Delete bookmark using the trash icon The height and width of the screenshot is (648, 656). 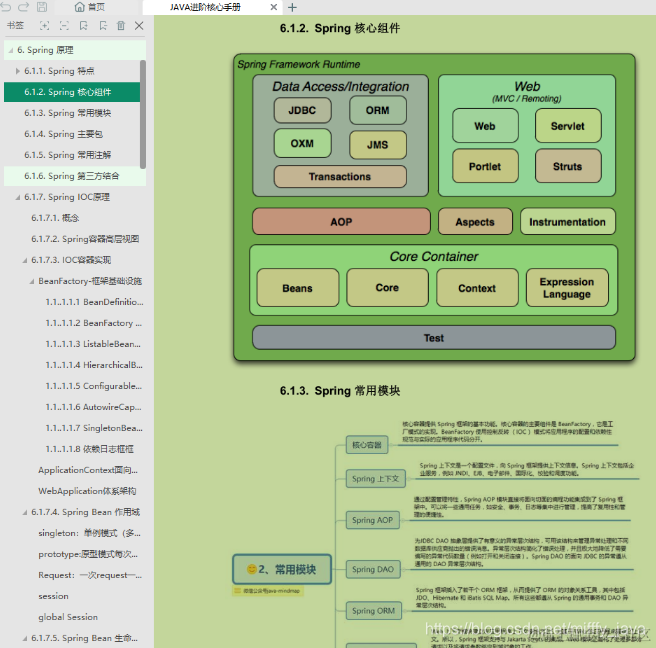[x=121, y=26]
